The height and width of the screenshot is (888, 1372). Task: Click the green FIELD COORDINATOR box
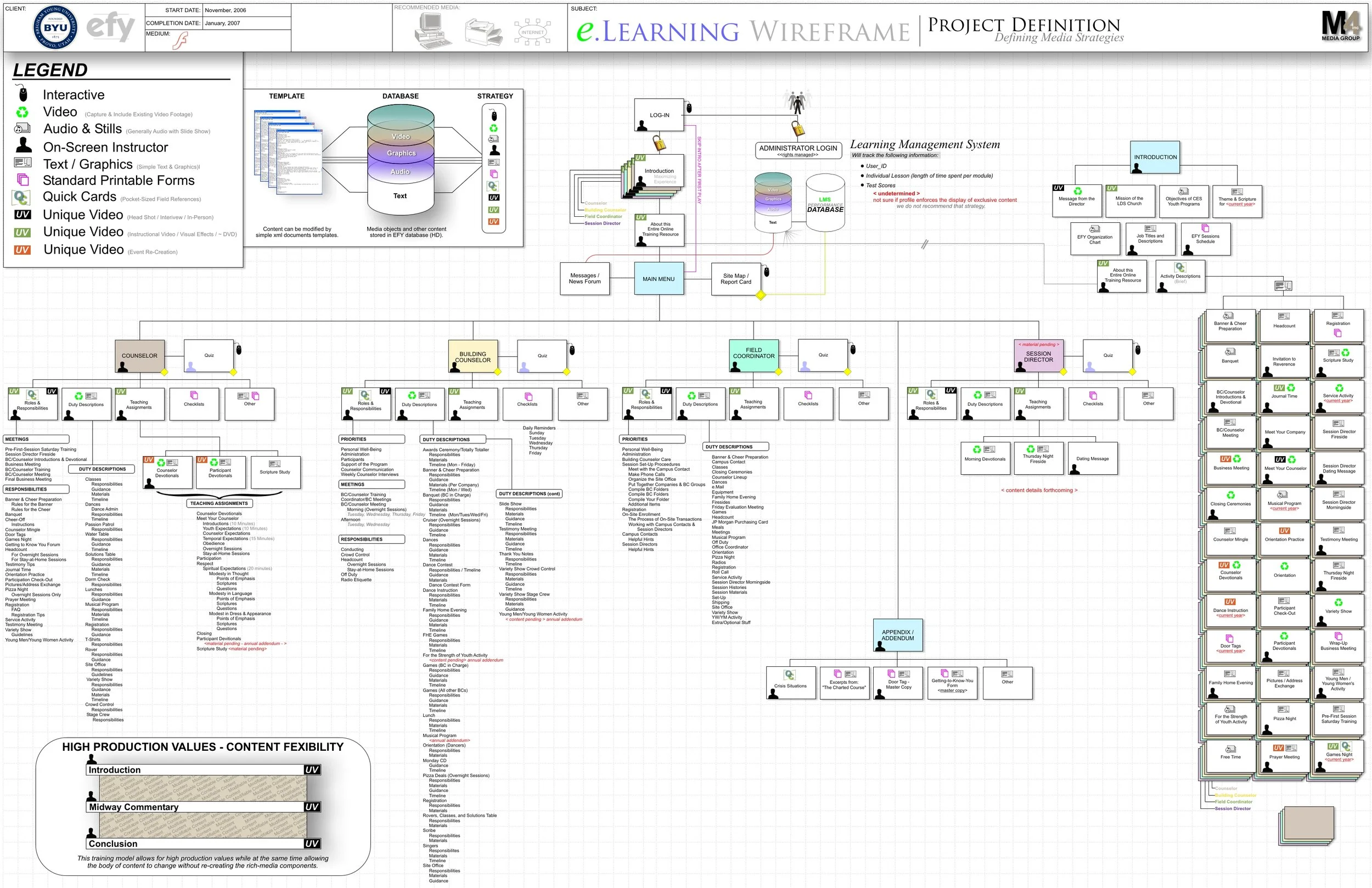pyautogui.click(x=754, y=355)
